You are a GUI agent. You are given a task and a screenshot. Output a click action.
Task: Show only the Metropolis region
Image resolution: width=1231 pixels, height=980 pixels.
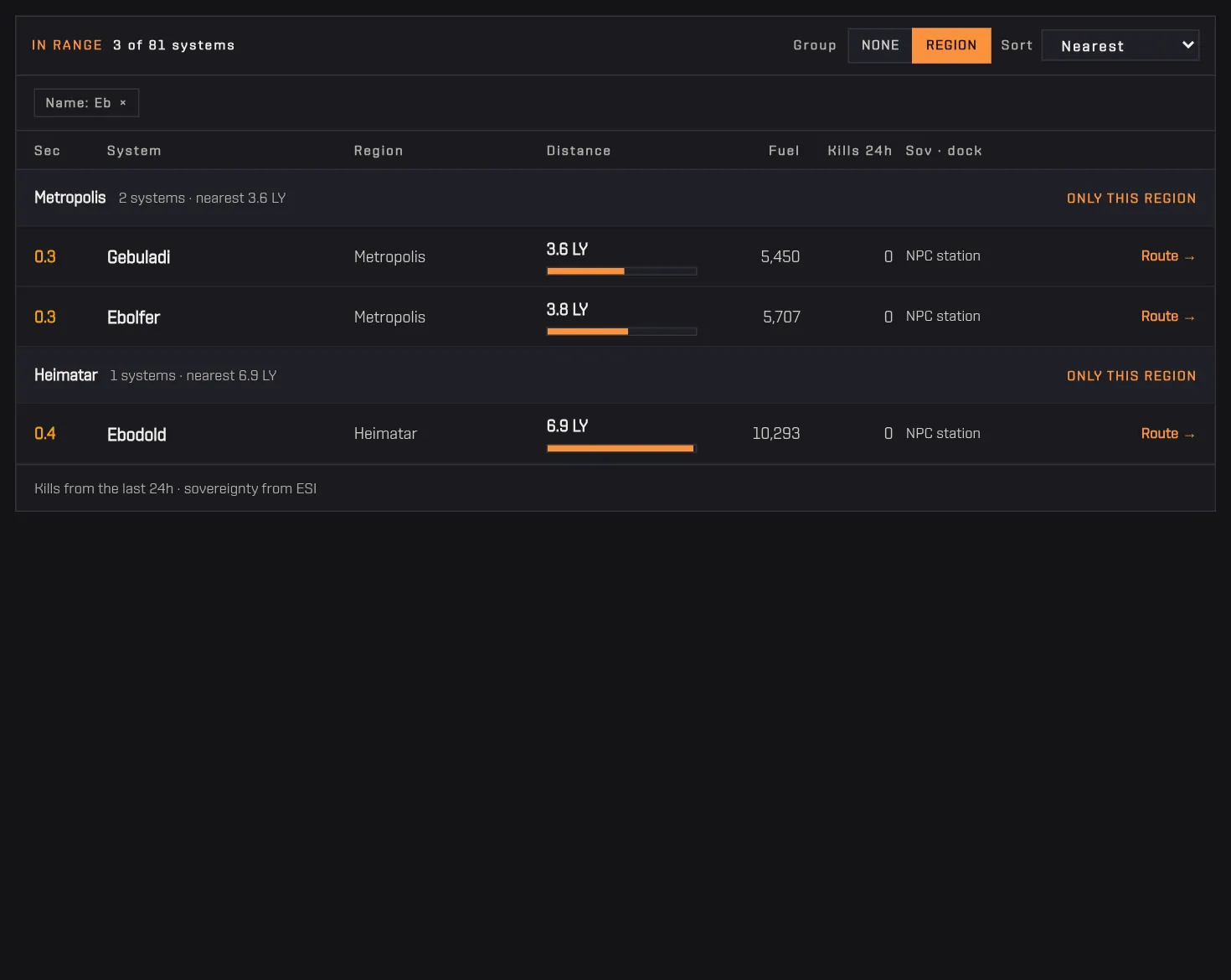pos(1131,199)
